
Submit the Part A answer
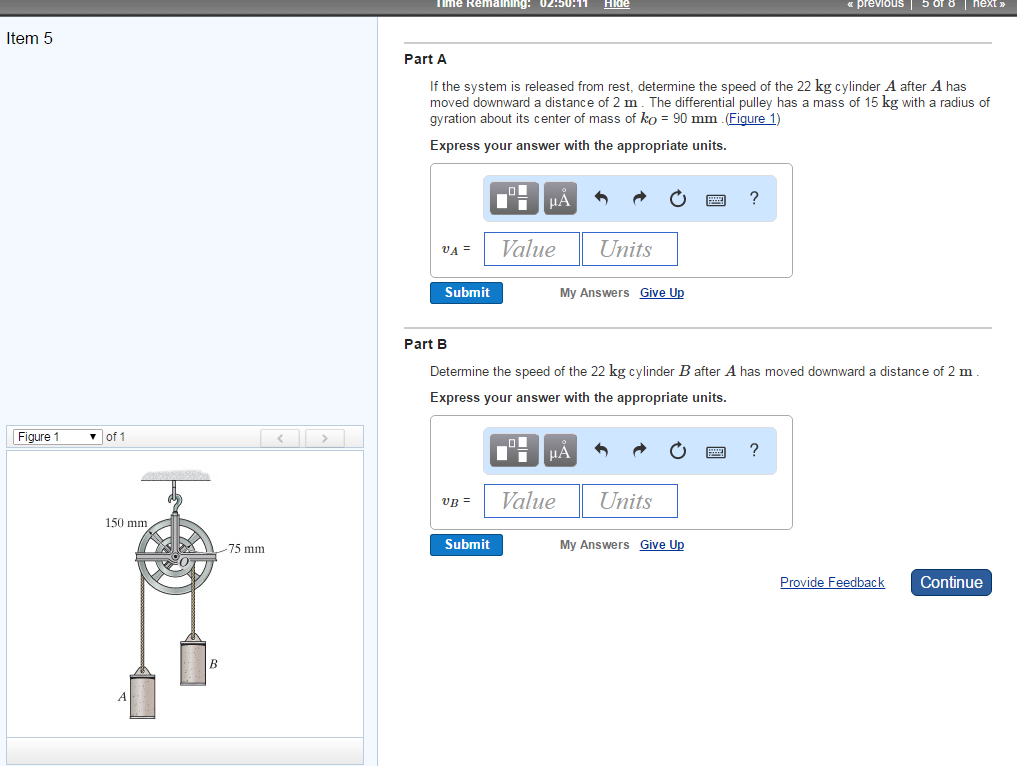(x=466, y=292)
